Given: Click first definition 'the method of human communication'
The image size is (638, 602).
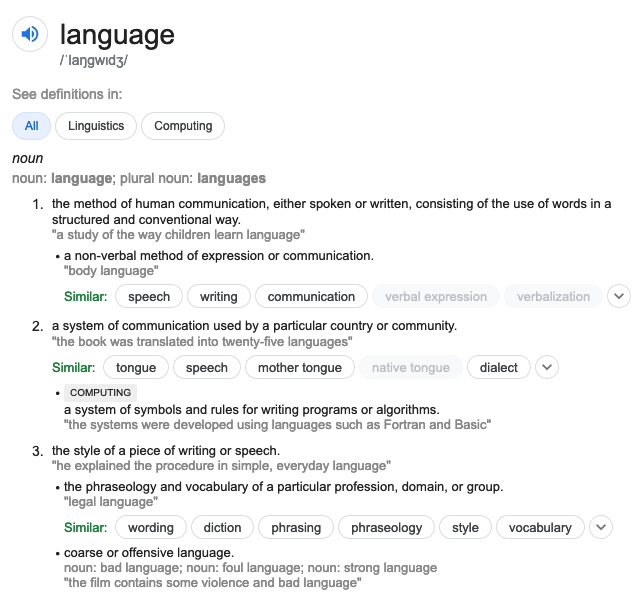Looking at the screenshot, I should [331, 212].
